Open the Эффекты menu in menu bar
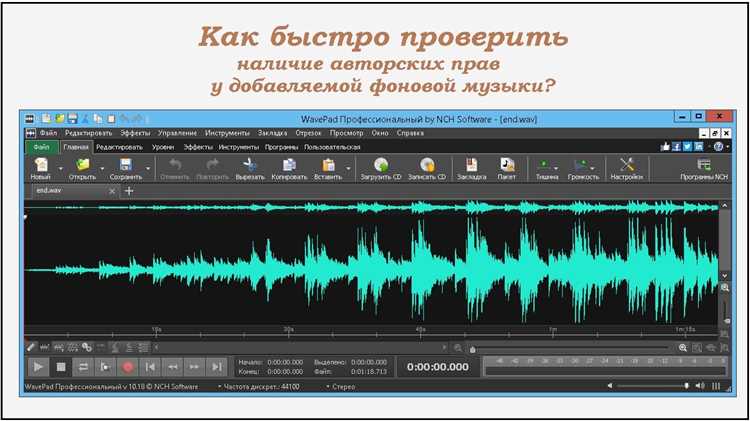Screen dimensions: 750x421 tap(135, 133)
